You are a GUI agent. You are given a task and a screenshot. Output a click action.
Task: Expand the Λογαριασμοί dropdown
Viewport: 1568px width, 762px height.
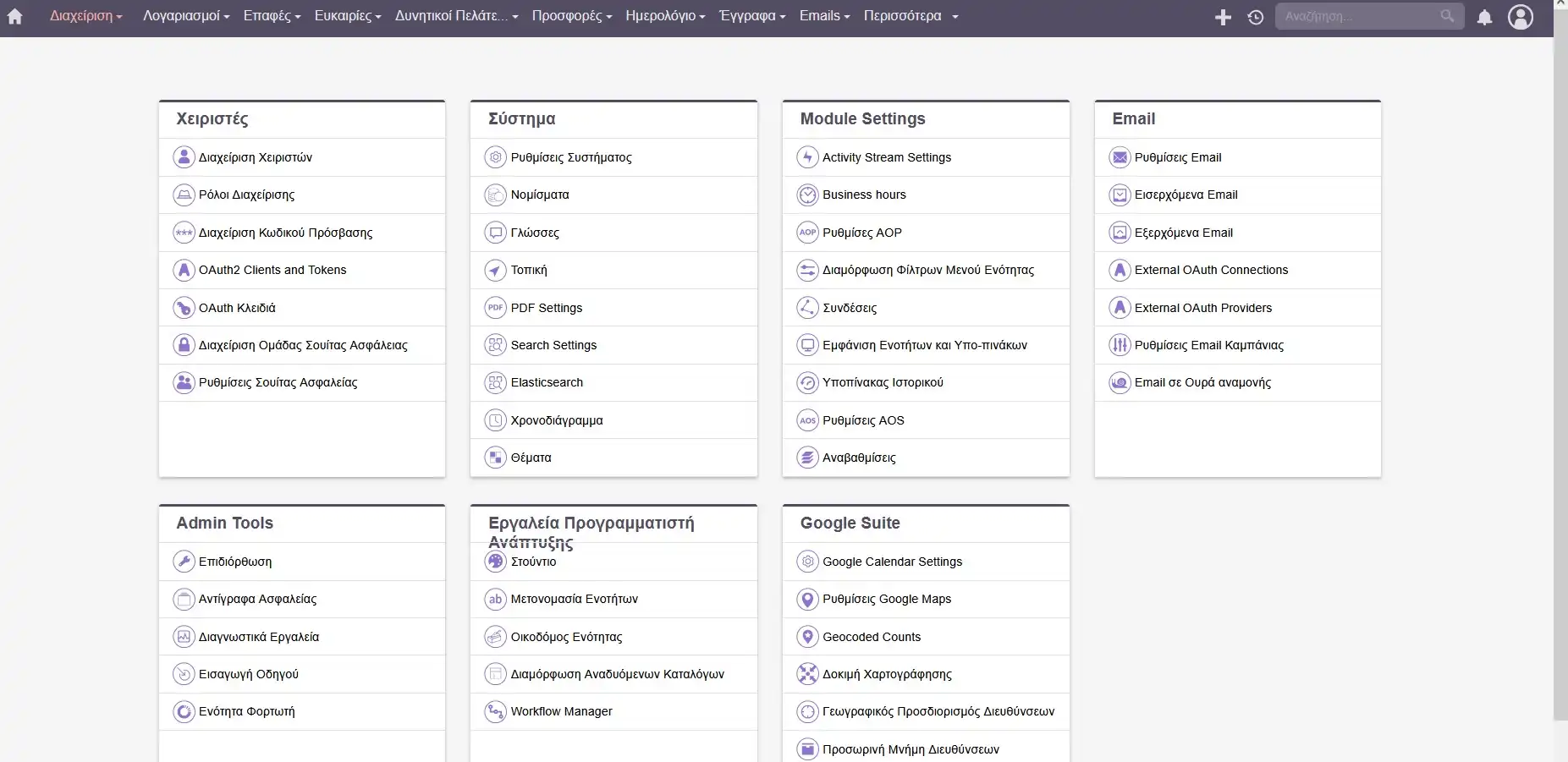pos(186,16)
